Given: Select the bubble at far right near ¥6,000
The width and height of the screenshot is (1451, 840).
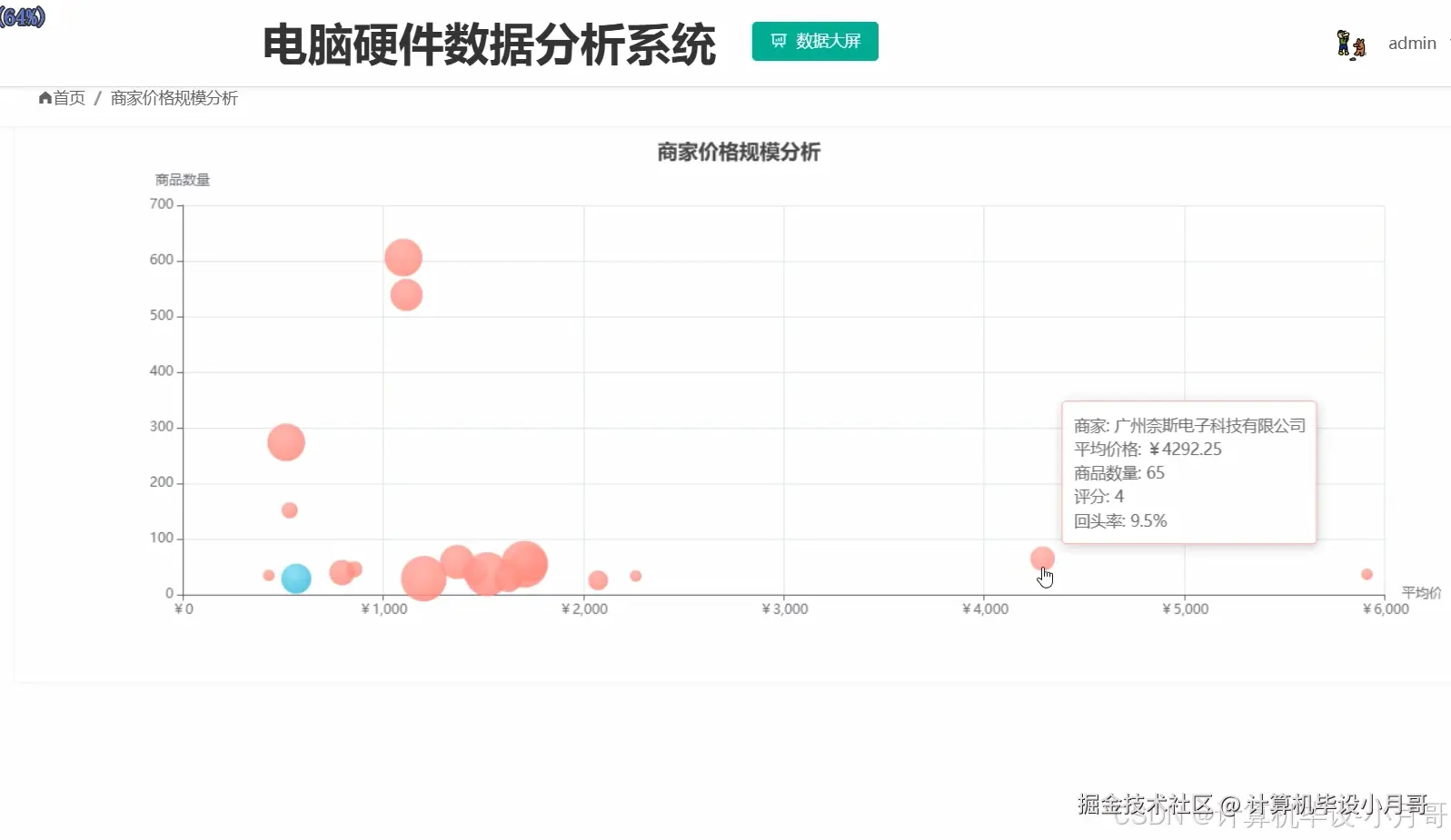Looking at the screenshot, I should [1367, 574].
